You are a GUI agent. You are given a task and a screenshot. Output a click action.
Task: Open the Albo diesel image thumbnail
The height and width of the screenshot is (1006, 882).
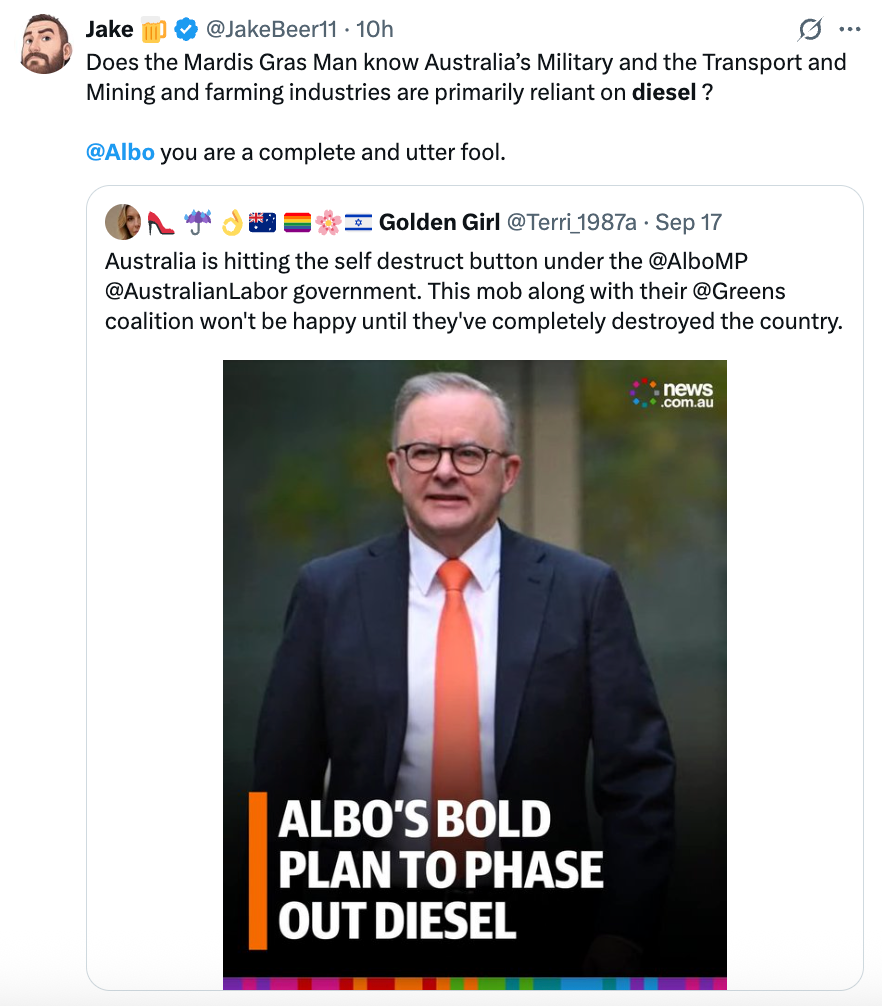474,600
